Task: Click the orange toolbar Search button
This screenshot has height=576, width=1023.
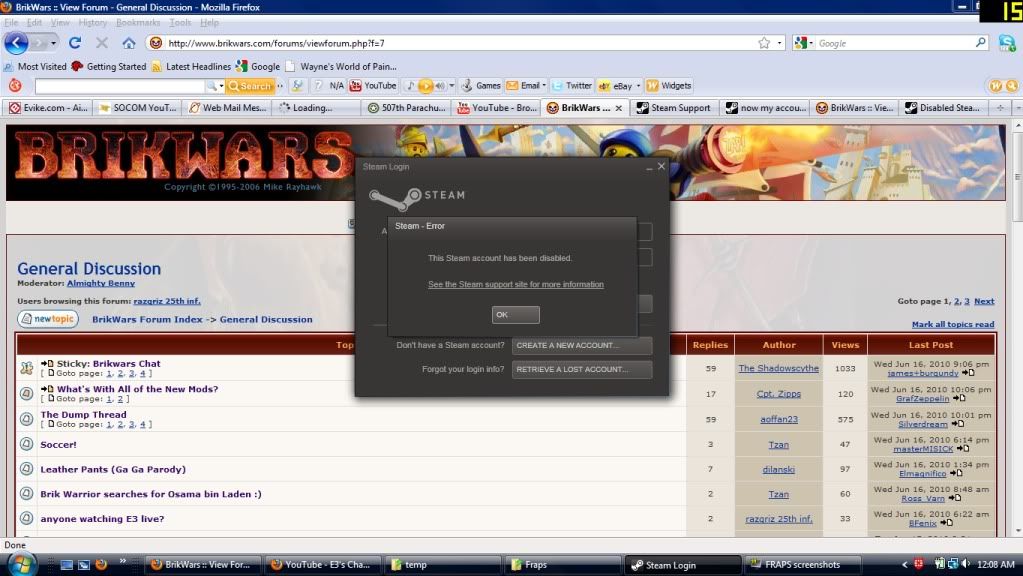Action: pos(250,85)
